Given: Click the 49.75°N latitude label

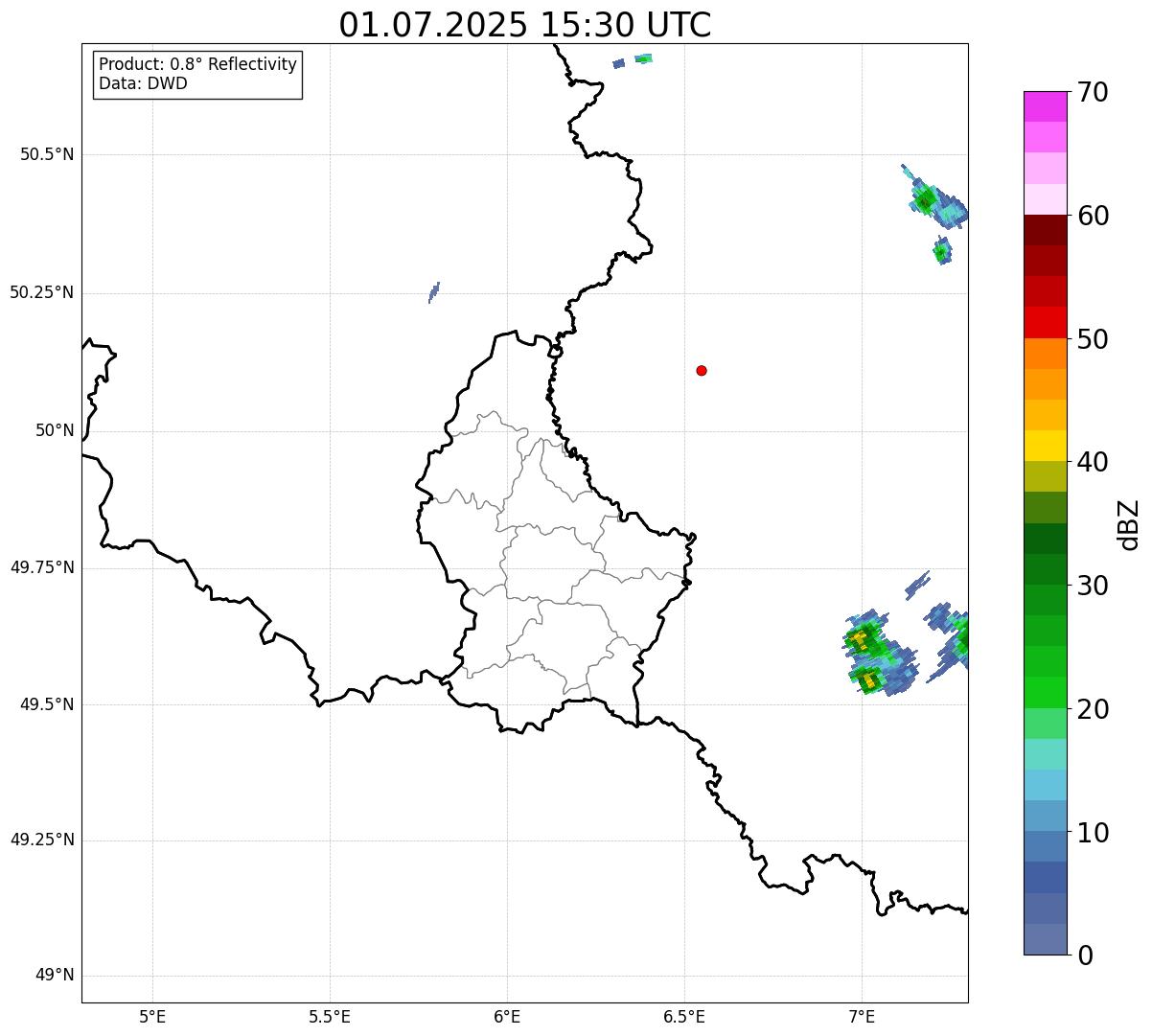Looking at the screenshot, I should [x=42, y=567].
